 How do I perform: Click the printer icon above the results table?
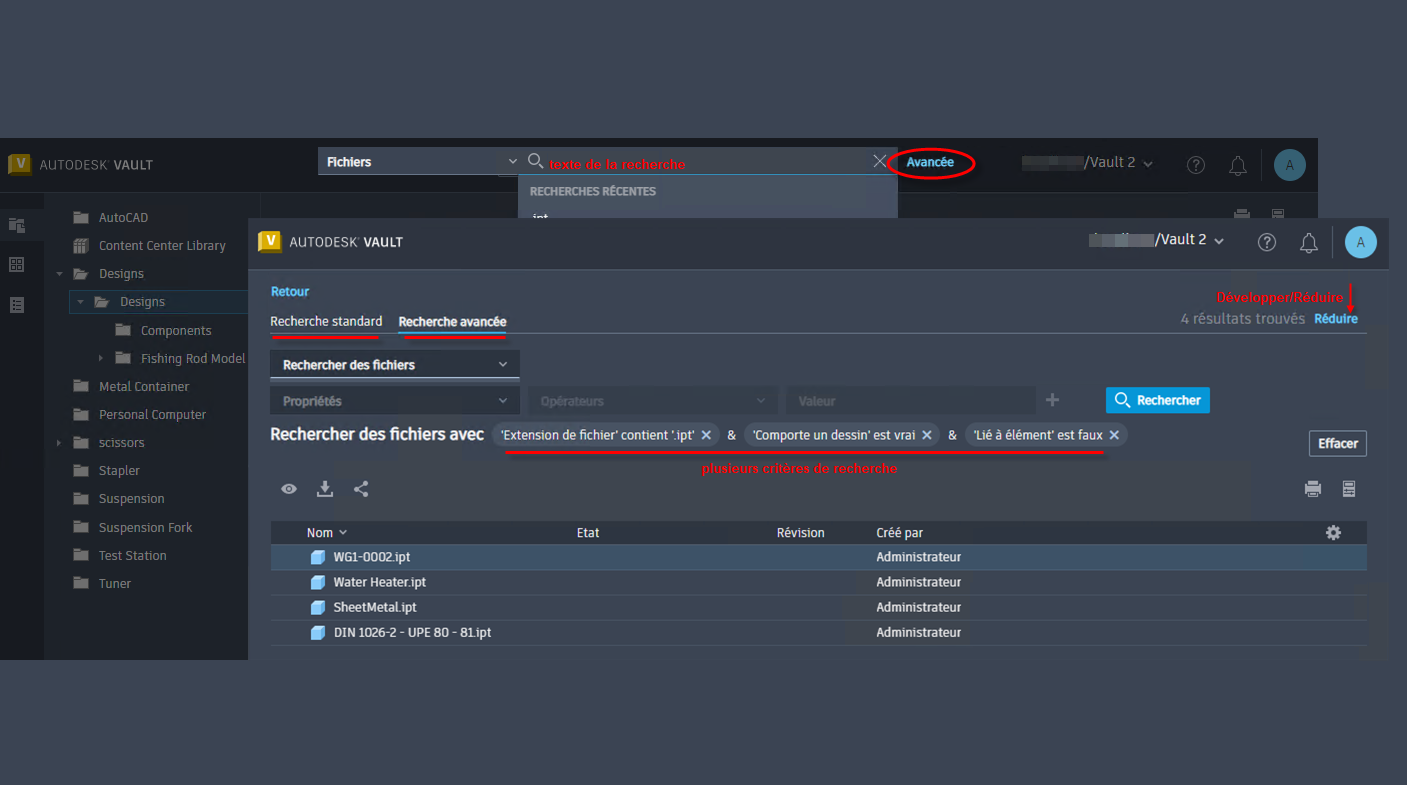coord(1313,489)
